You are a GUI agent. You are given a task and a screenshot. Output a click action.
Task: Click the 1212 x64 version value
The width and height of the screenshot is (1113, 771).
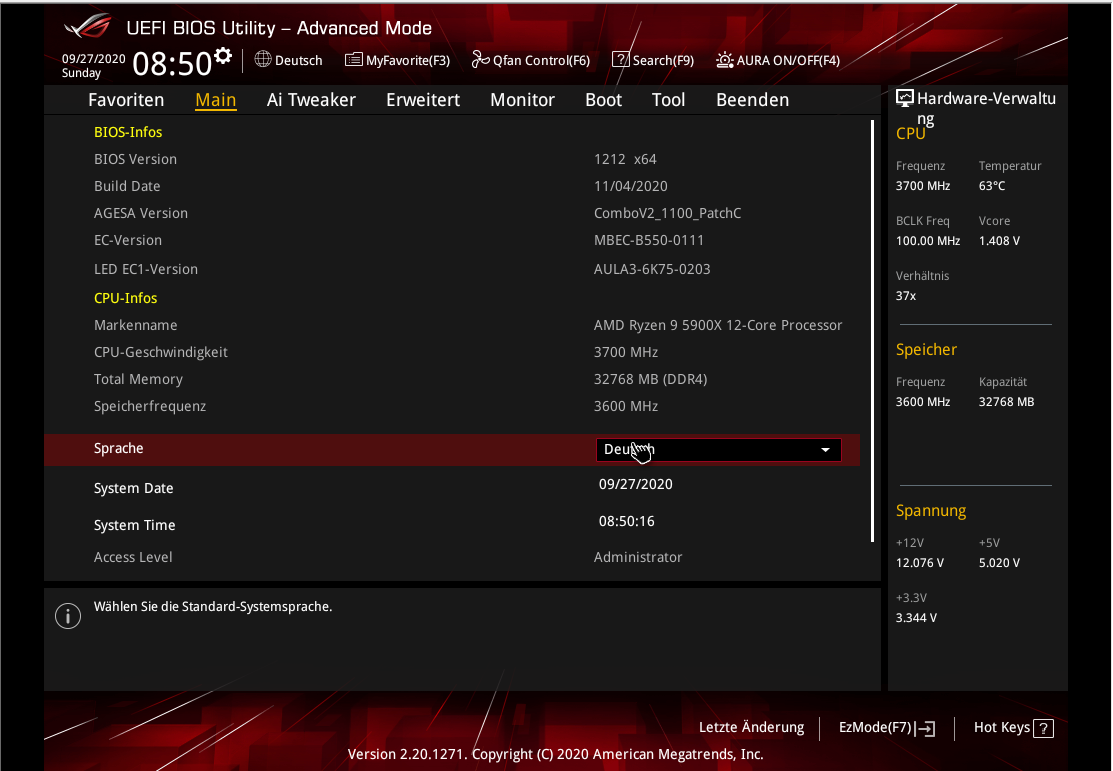coord(625,159)
